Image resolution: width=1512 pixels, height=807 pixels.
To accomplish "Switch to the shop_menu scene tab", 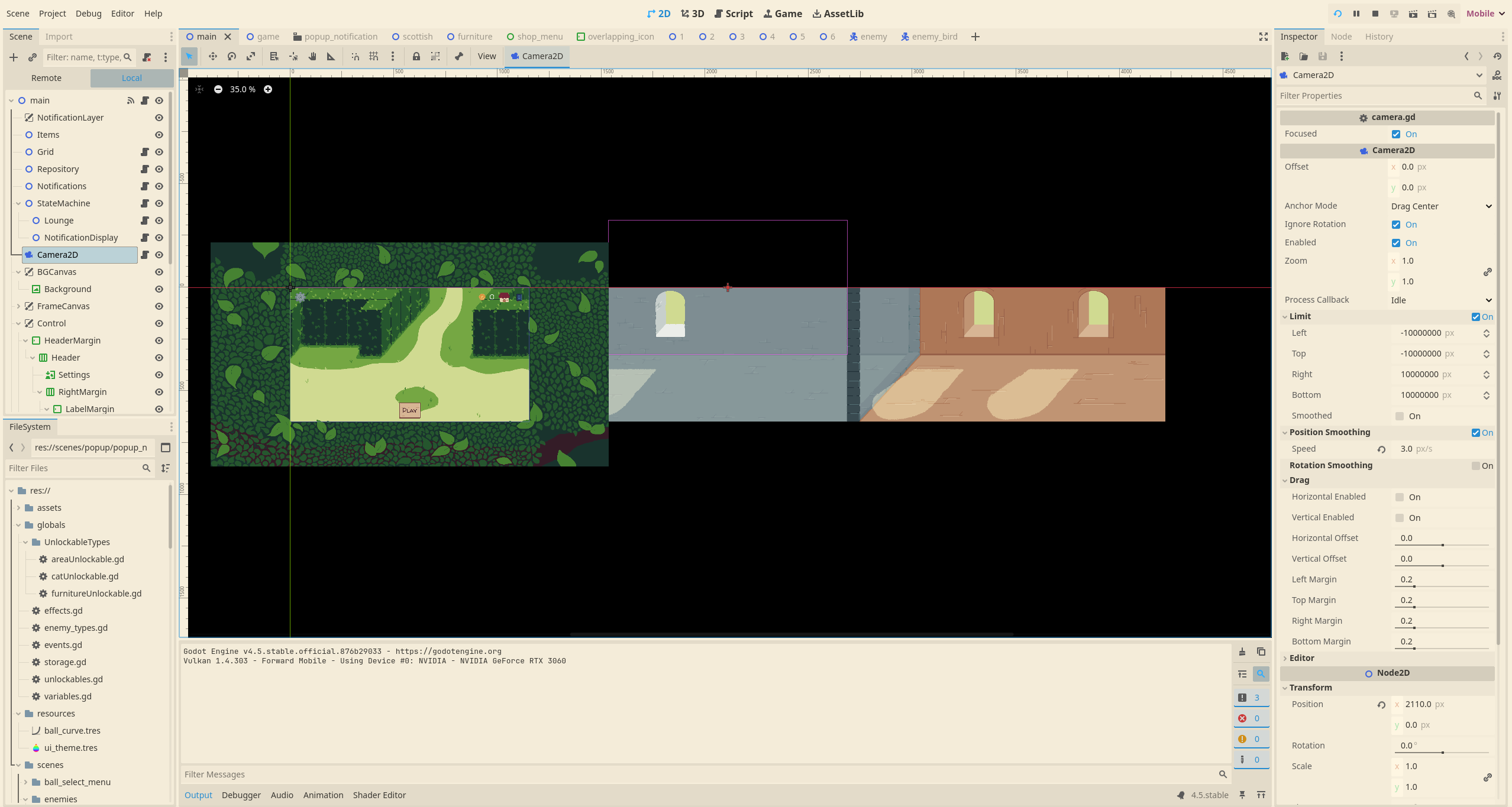I will pyautogui.click(x=535, y=37).
